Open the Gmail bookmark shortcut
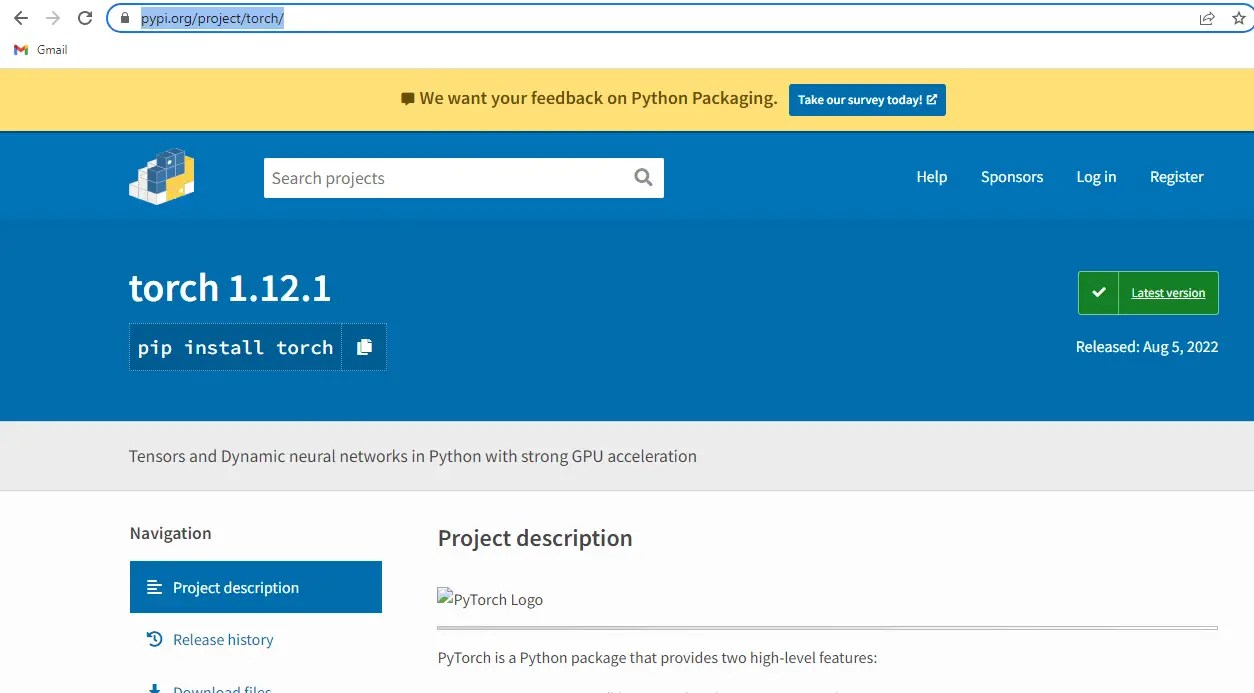The height and width of the screenshot is (693, 1254). (40, 49)
